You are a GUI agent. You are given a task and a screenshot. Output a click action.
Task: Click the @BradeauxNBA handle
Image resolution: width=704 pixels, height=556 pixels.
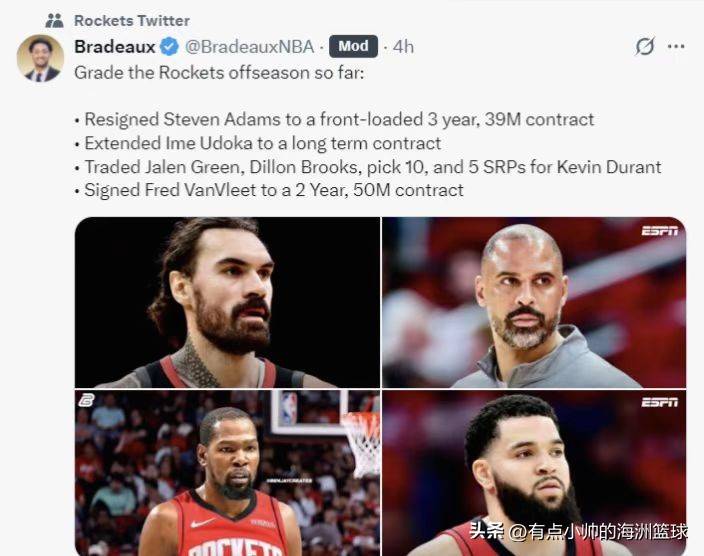pos(250,47)
